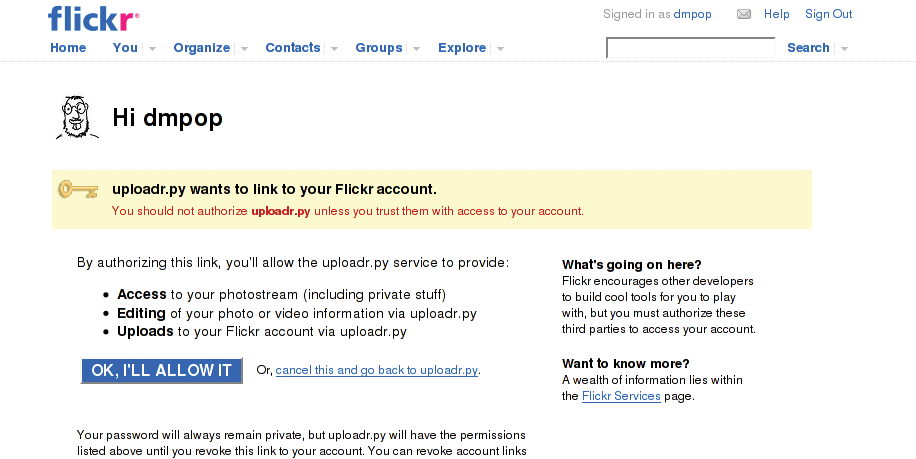Expand the You menu arrow
Viewport: 916px width, 459px height.
point(152,49)
